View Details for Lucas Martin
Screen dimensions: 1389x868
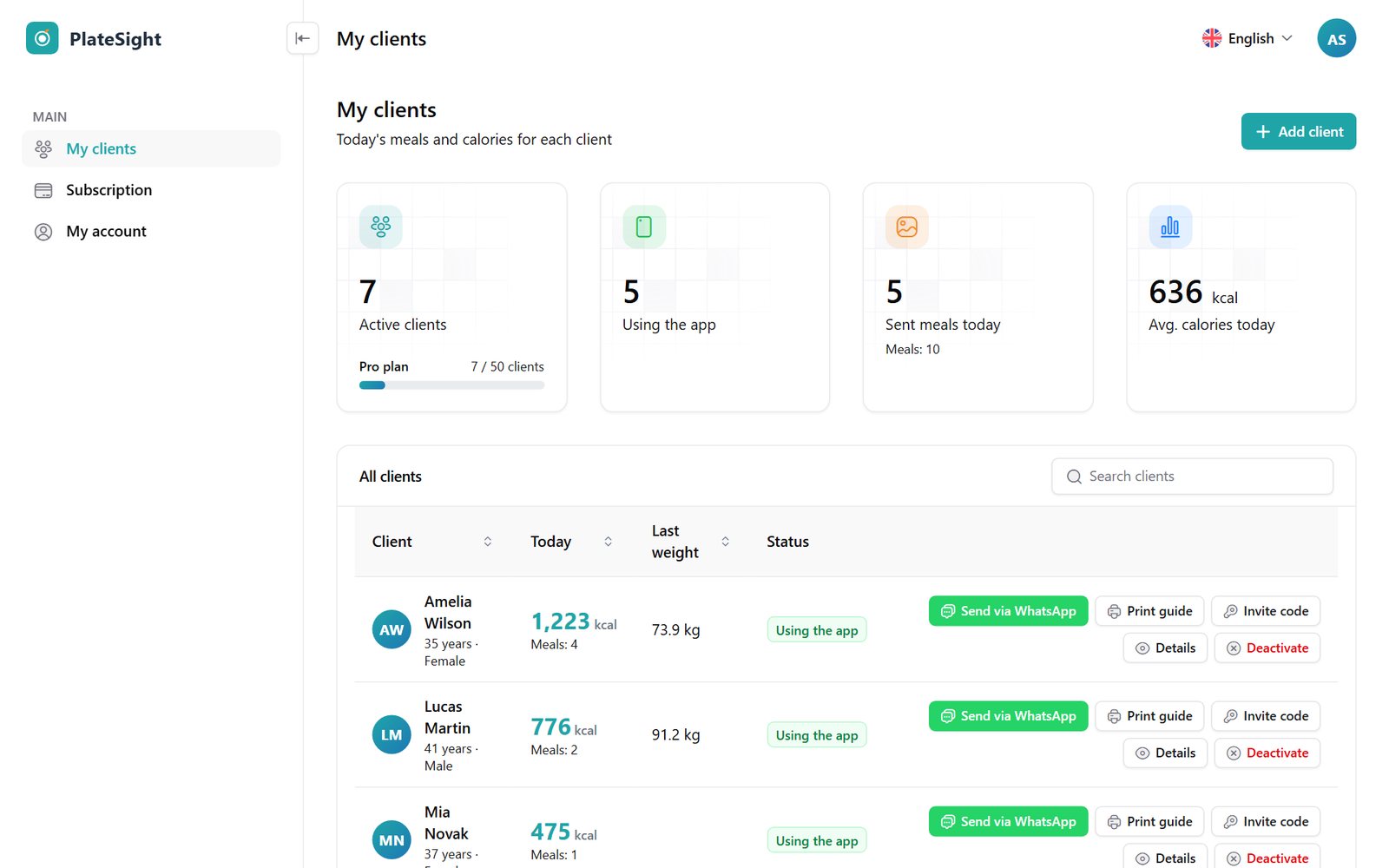tap(1165, 753)
